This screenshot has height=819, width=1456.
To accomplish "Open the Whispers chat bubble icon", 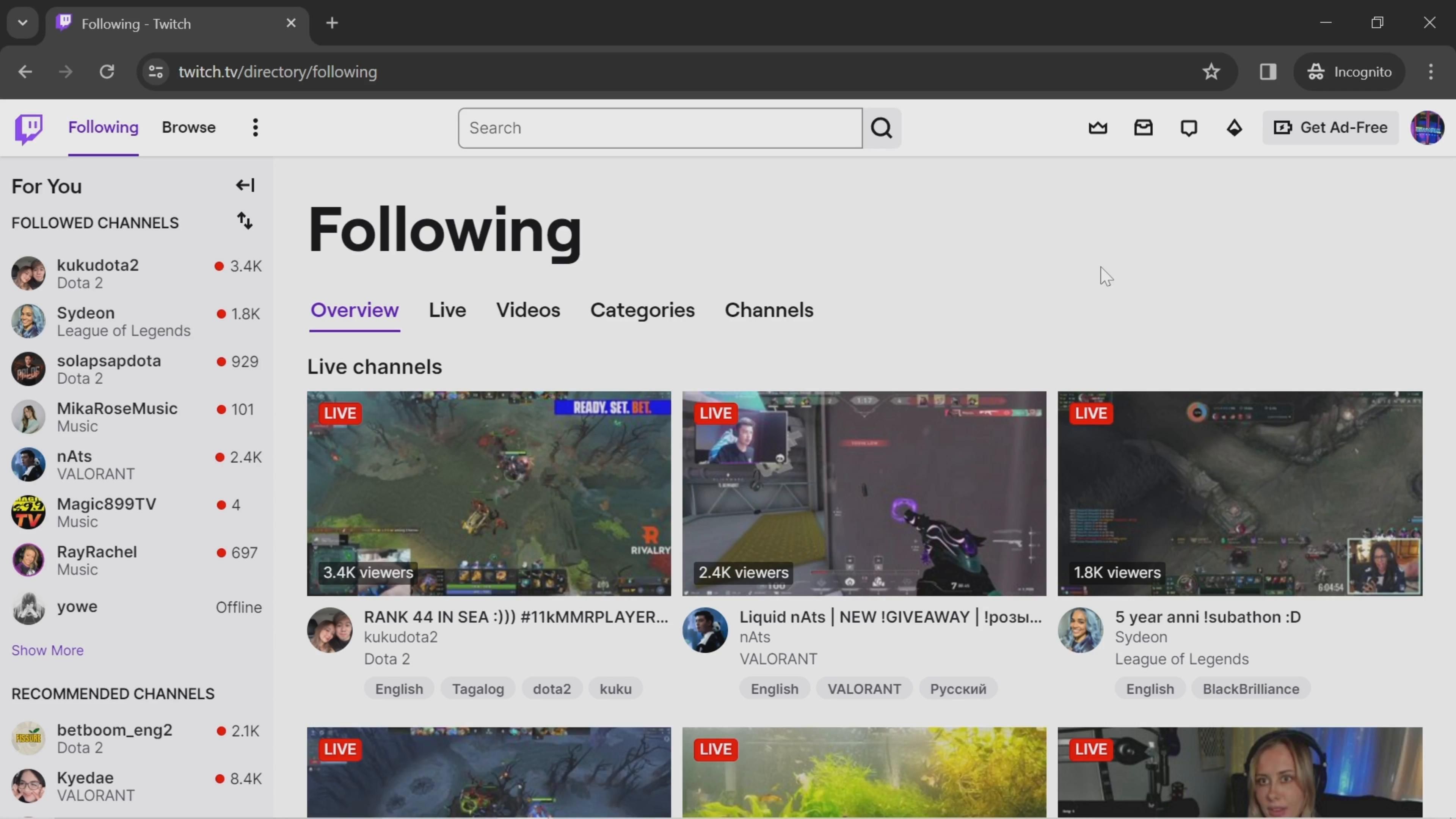I will click(1189, 128).
